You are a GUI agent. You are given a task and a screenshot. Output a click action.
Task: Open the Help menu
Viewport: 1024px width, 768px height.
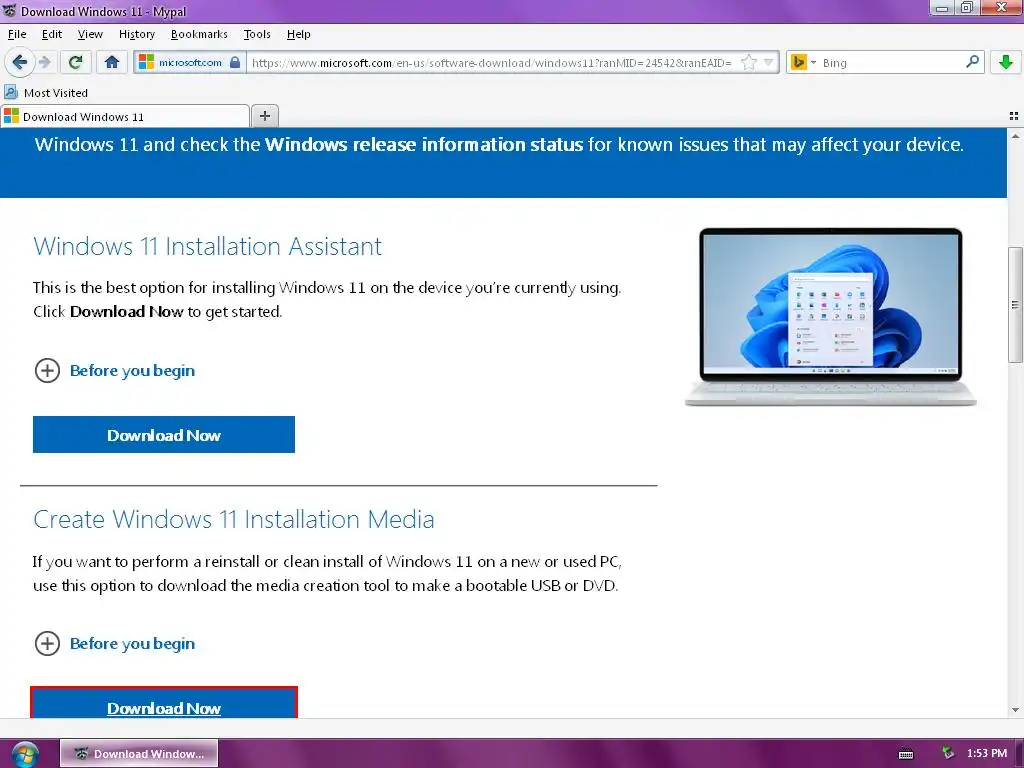click(x=298, y=34)
